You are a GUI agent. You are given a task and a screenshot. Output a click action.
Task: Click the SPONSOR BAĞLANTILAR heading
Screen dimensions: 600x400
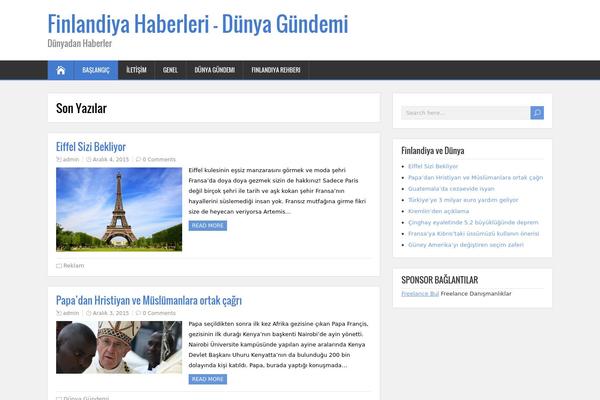440,280
